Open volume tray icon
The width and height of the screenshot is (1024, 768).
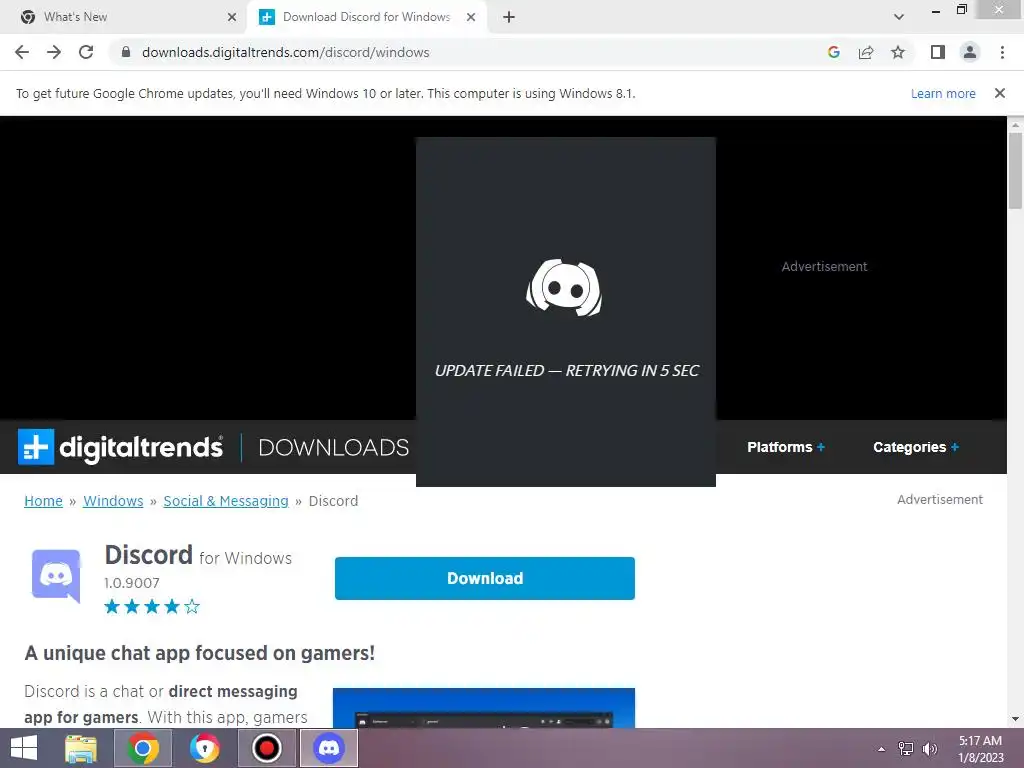[929, 749]
